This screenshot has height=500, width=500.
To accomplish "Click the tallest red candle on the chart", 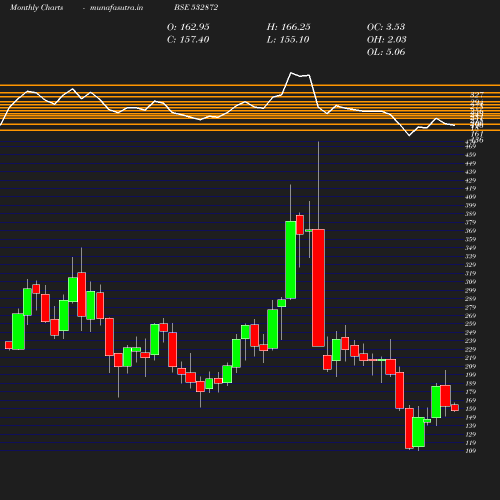I will (318, 288).
